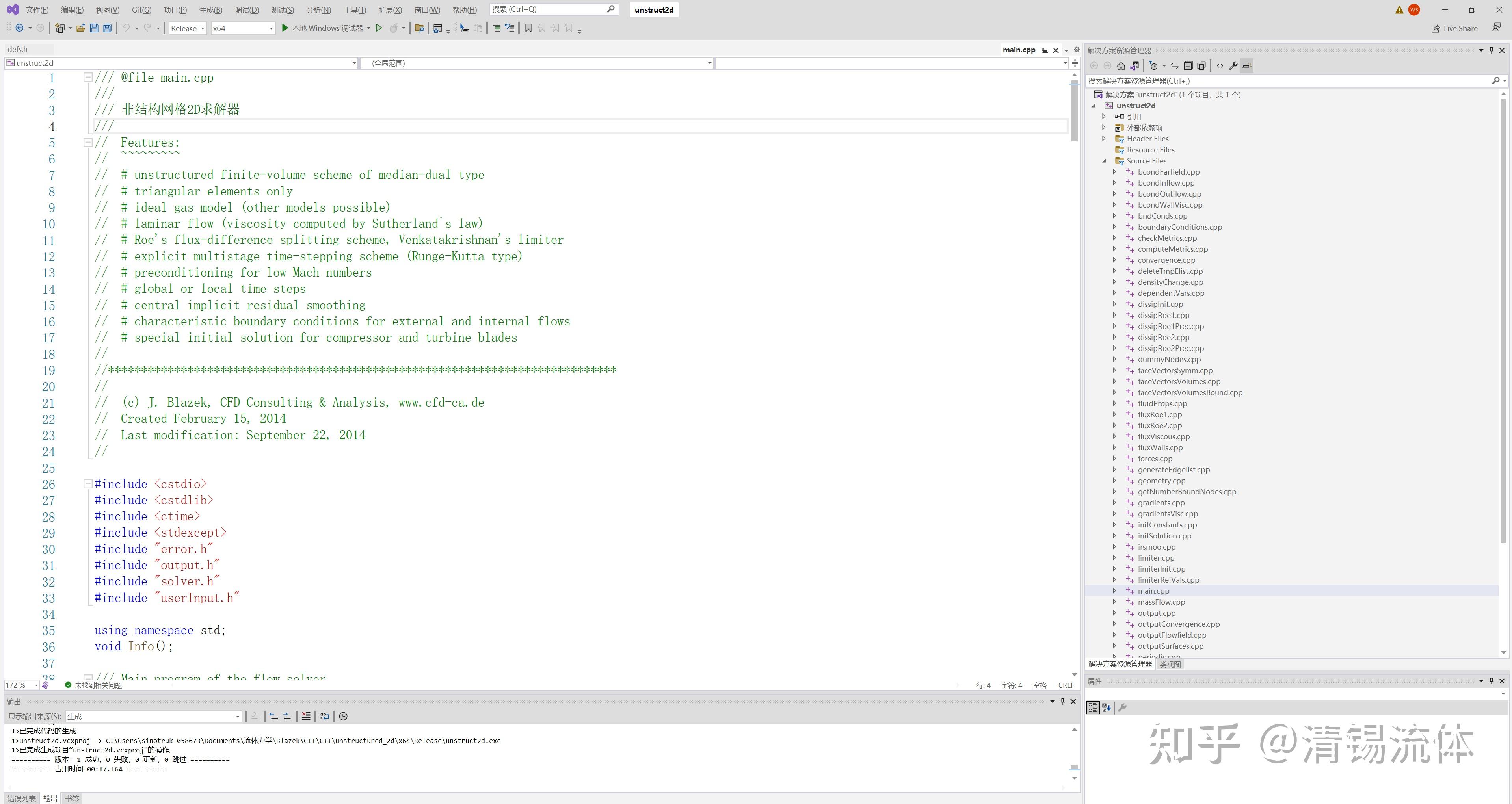The height and width of the screenshot is (804, 1512).
Task: Toggle output timestamps clock icon
Action: pos(343,716)
